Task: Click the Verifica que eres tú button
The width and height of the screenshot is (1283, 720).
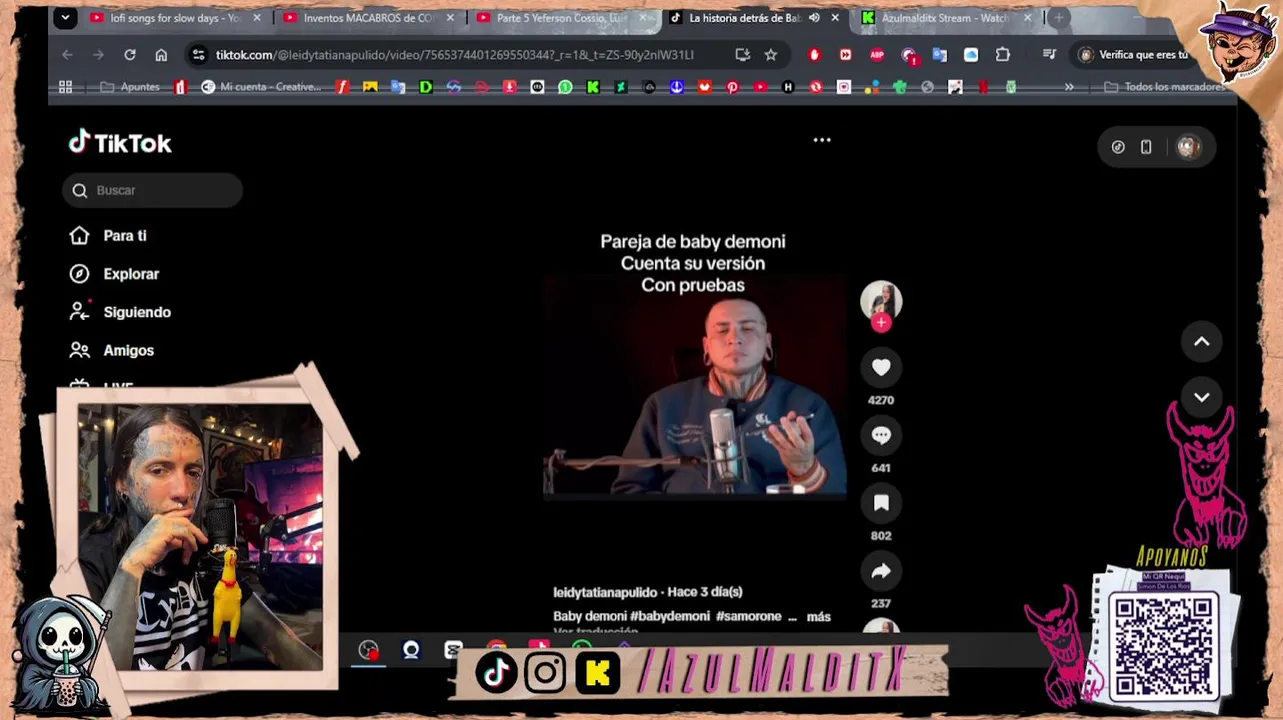Action: pyautogui.click(x=1135, y=55)
